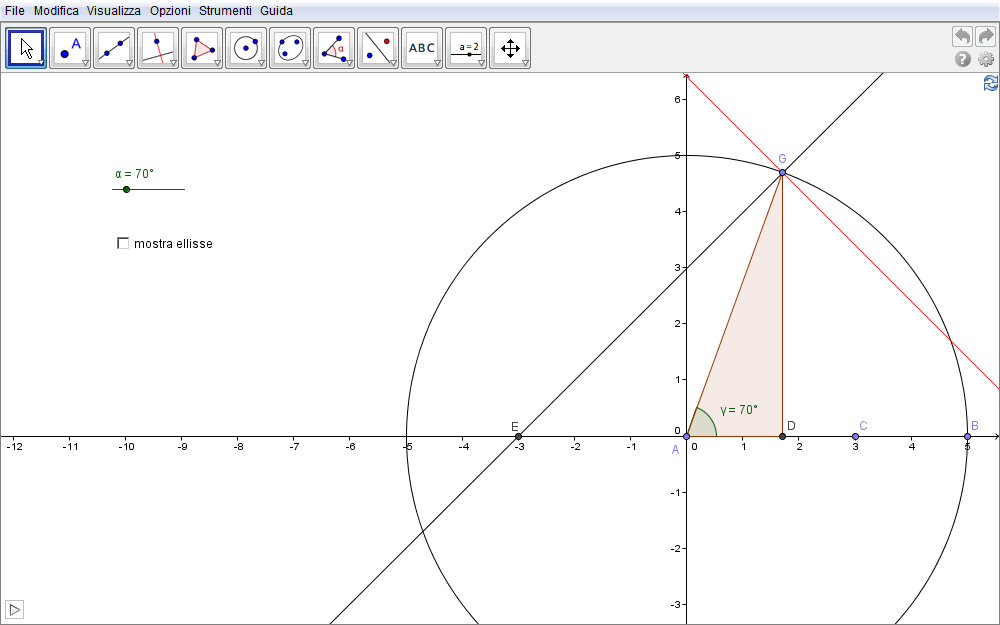Select point G on the circle
Image resolution: width=1000 pixels, height=625 pixels.
[782, 173]
